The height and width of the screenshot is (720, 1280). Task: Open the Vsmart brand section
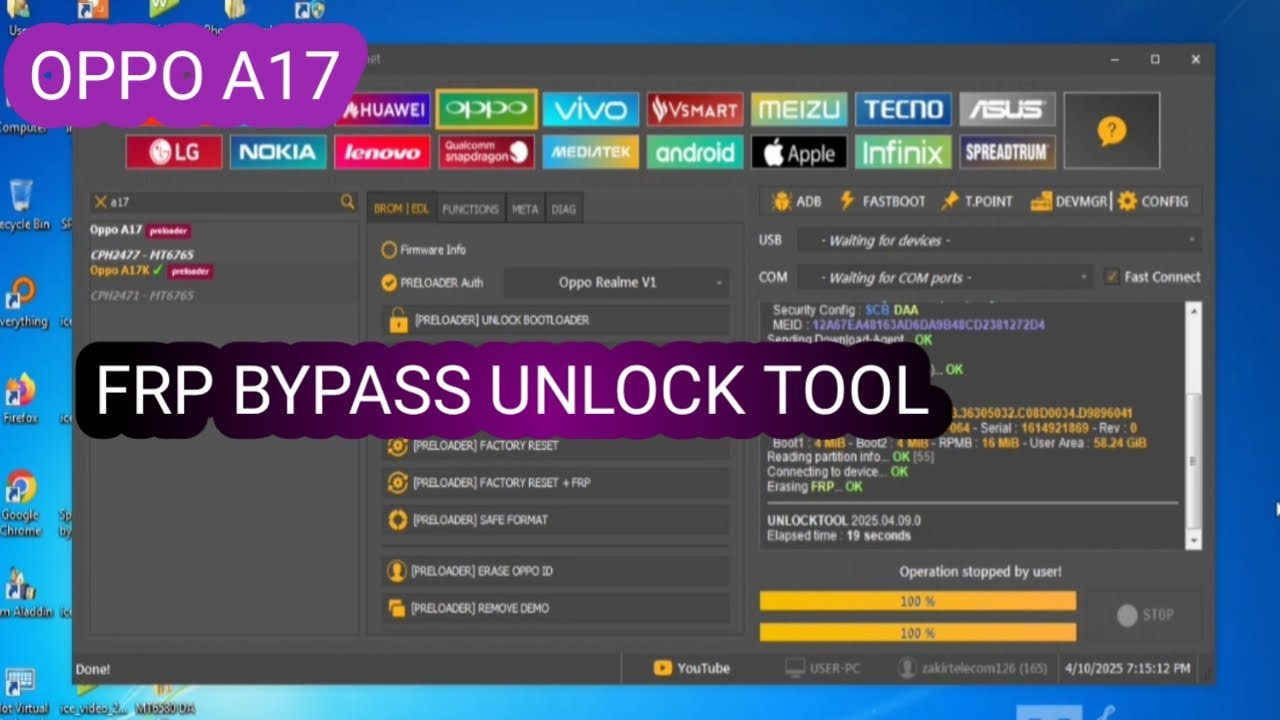pyautogui.click(x=695, y=109)
